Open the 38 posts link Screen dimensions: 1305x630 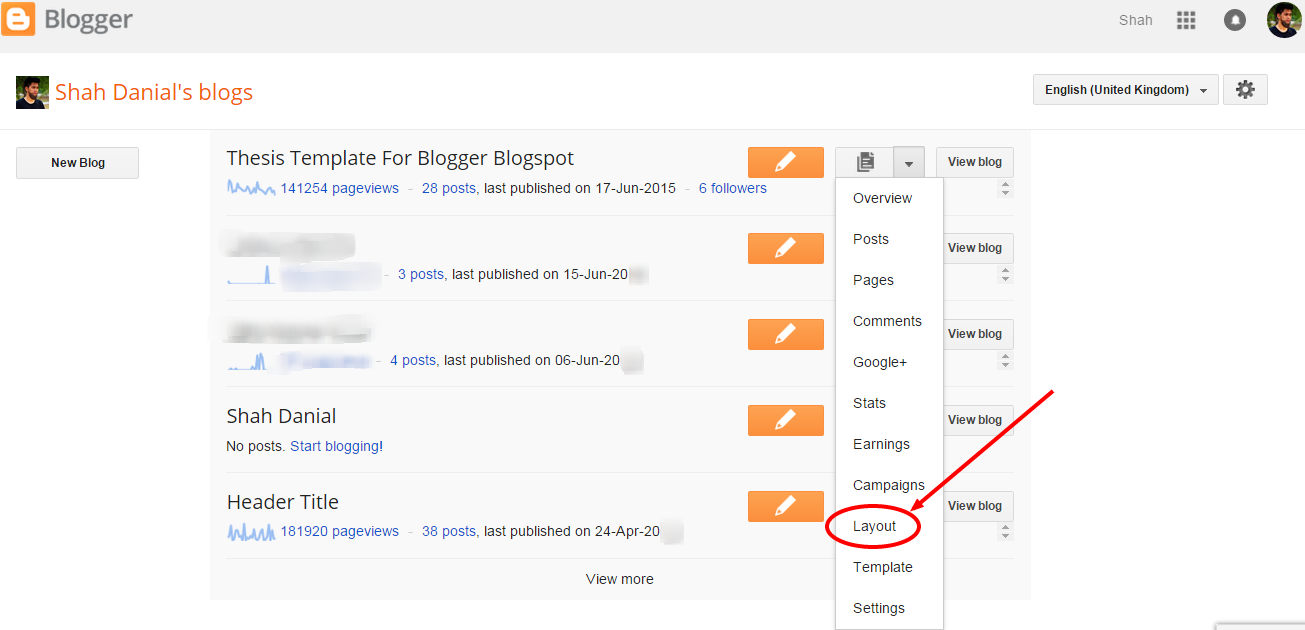(x=449, y=531)
